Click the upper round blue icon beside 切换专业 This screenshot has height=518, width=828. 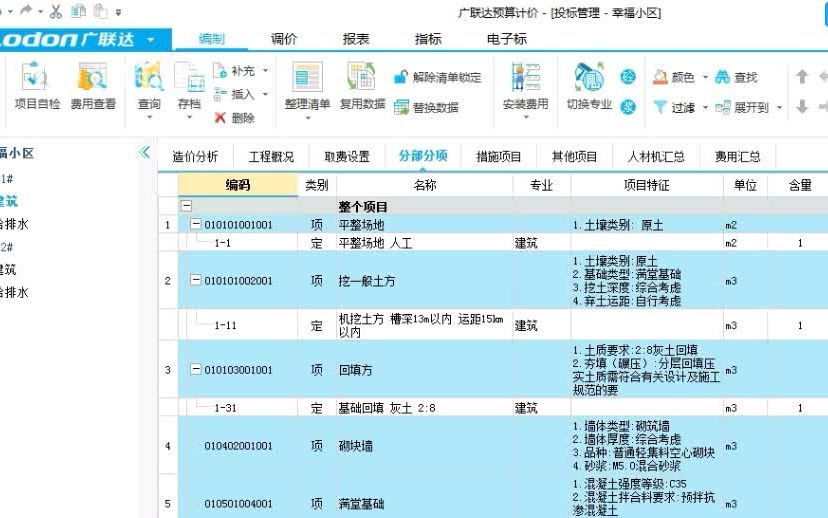pos(628,77)
